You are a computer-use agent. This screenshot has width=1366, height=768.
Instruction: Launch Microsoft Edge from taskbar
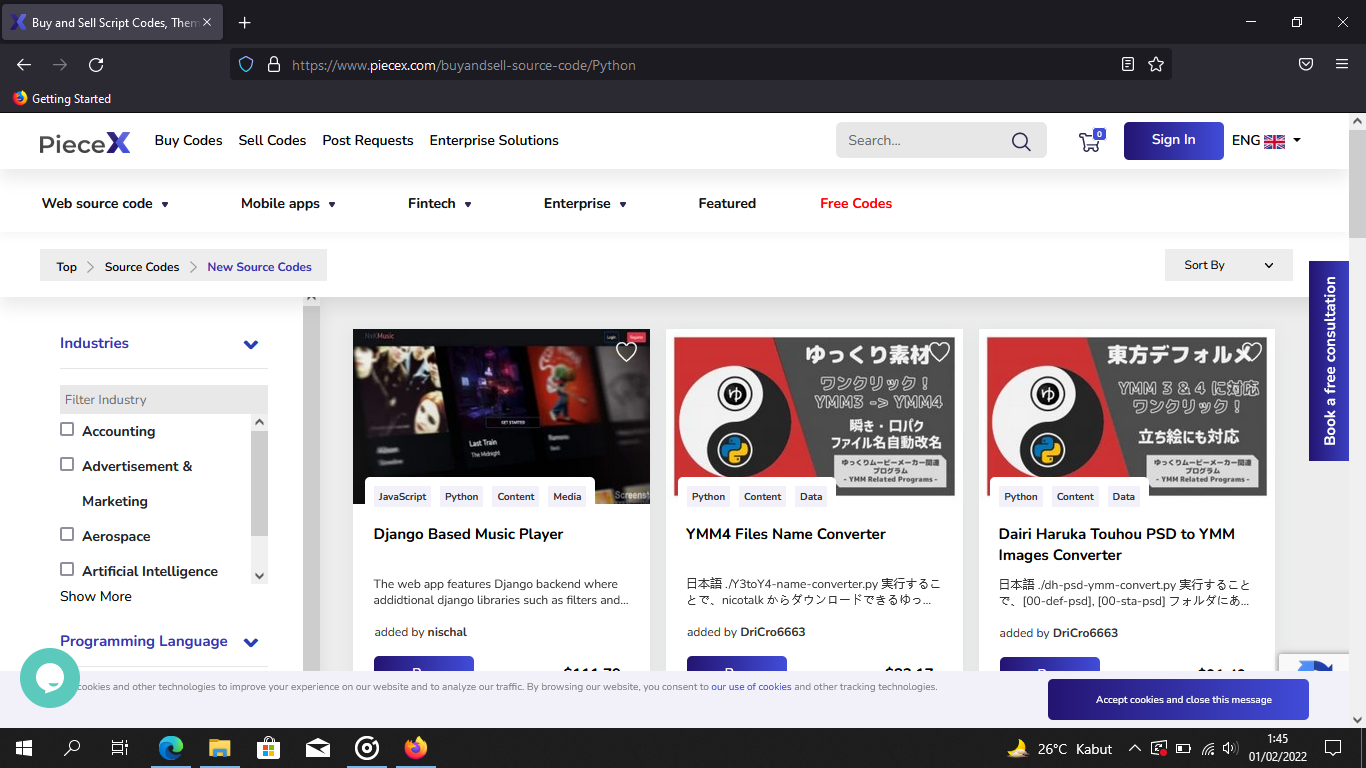pyautogui.click(x=171, y=748)
